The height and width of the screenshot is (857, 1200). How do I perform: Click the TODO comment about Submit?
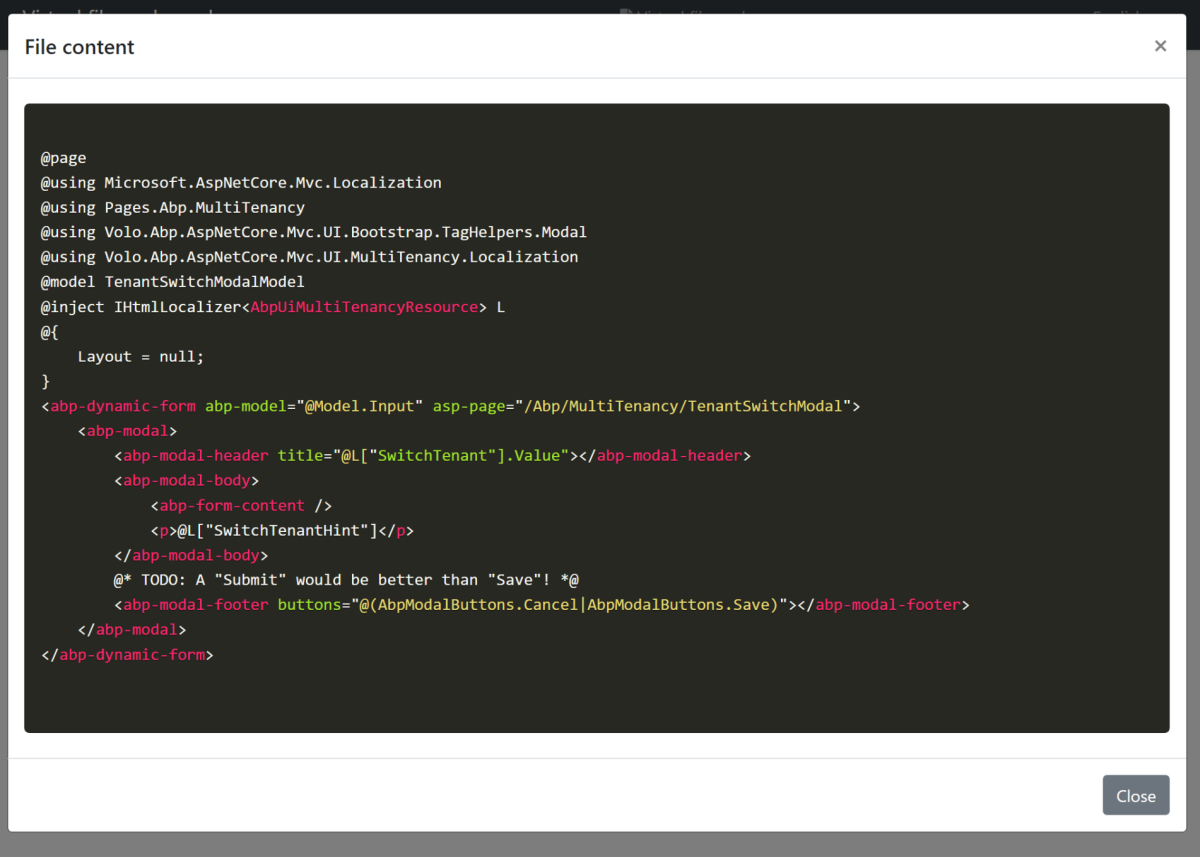click(346, 580)
